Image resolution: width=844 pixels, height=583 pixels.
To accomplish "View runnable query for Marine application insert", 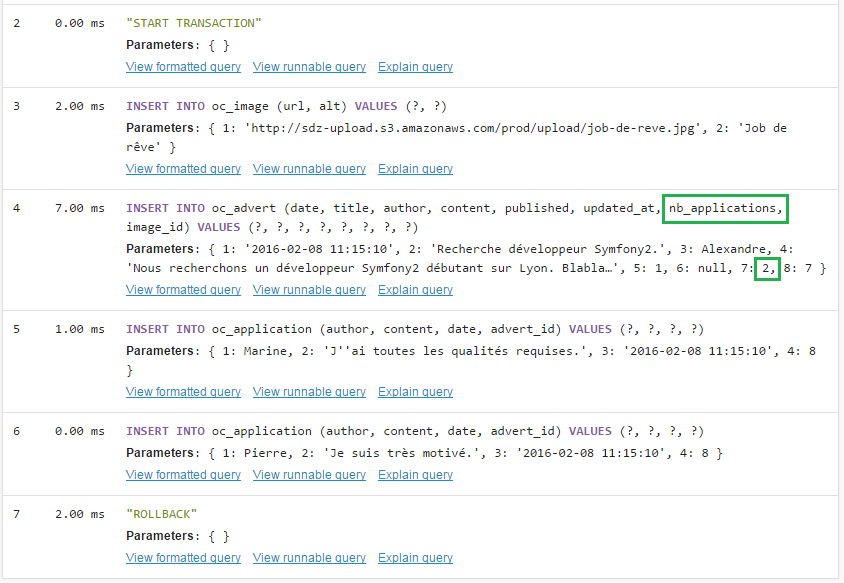I will tap(309, 391).
